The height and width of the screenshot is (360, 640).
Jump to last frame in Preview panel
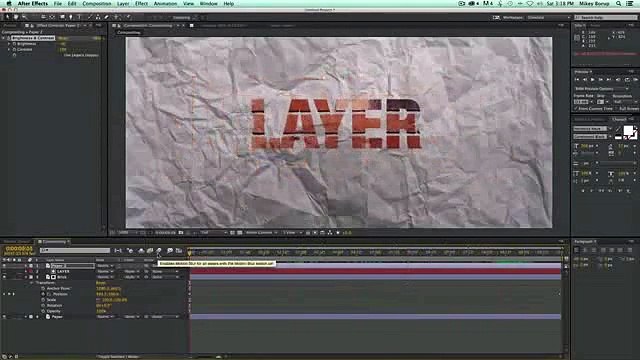click(609, 80)
